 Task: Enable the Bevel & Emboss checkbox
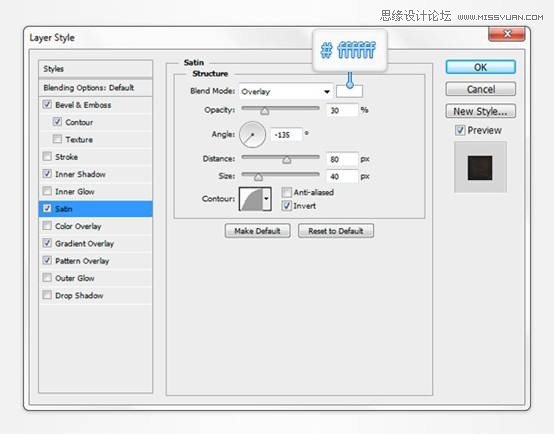coord(47,105)
